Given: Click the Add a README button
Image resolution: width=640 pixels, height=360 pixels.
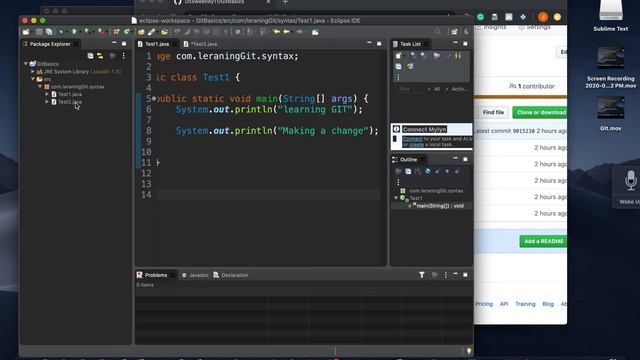Looking at the screenshot, I should pyautogui.click(x=543, y=241).
